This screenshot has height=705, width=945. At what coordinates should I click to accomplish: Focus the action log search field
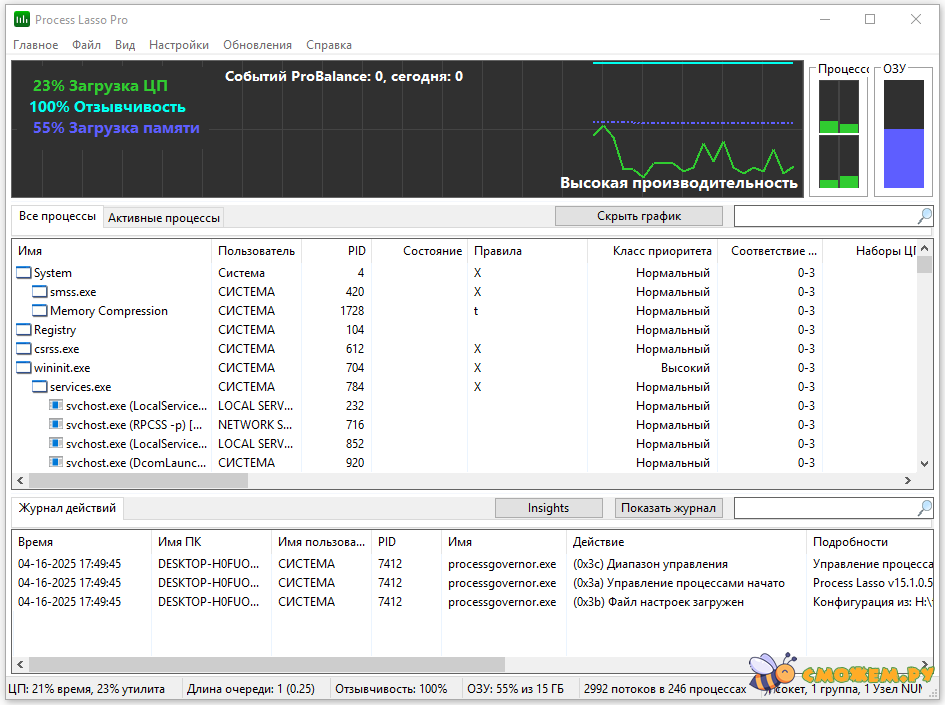[825, 508]
